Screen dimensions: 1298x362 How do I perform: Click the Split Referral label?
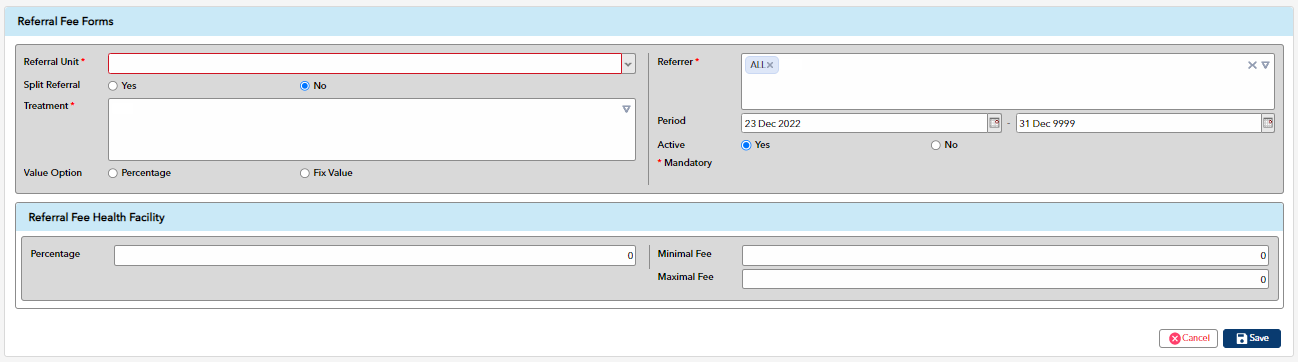(52, 85)
